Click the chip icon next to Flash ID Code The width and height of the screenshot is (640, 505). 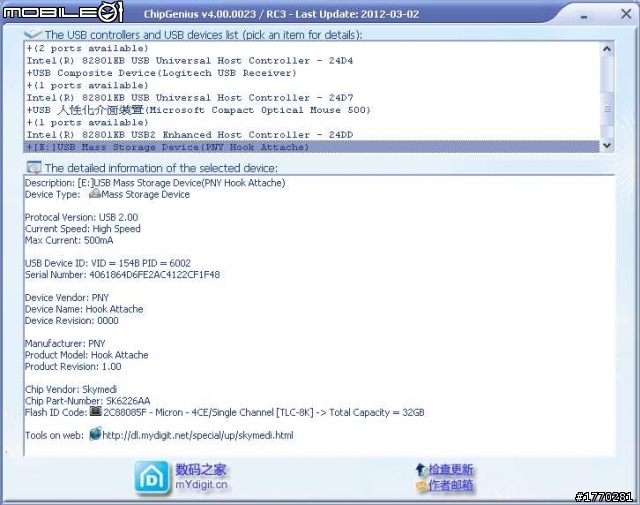pos(96,411)
